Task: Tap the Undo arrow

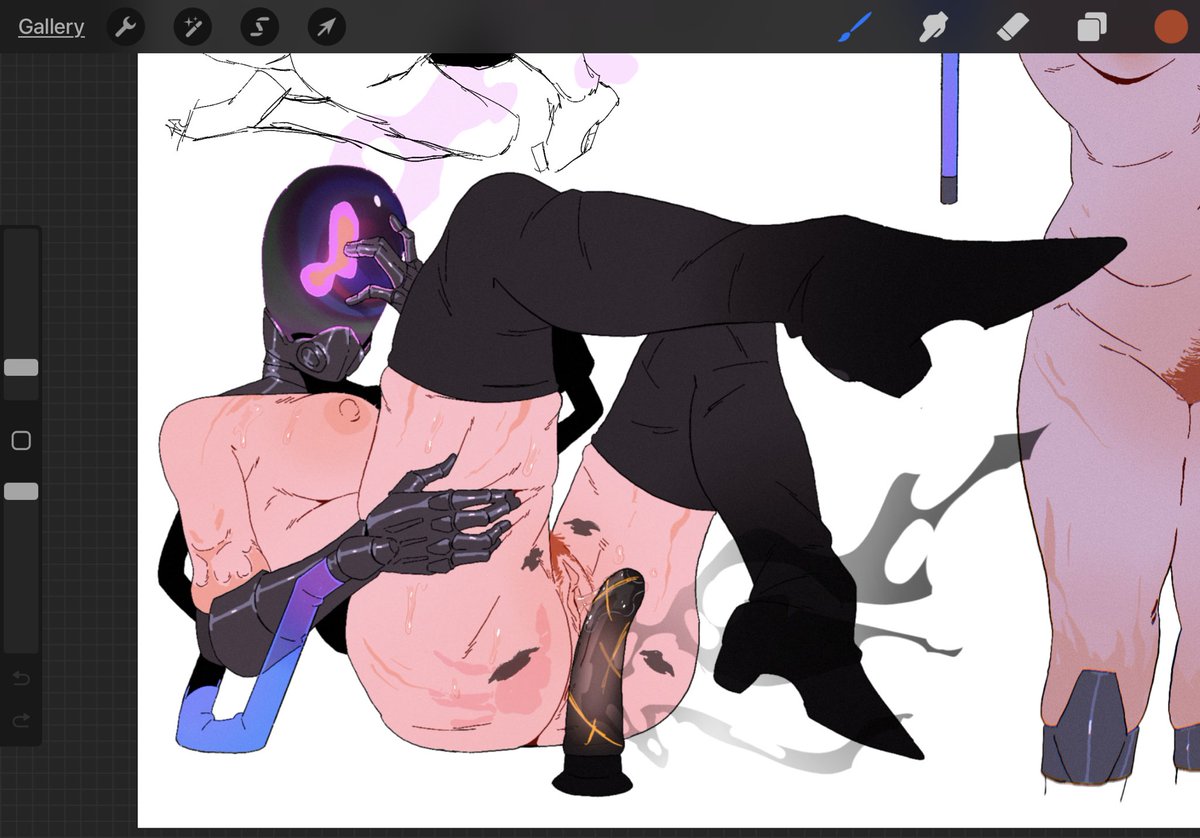Action: click(21, 679)
